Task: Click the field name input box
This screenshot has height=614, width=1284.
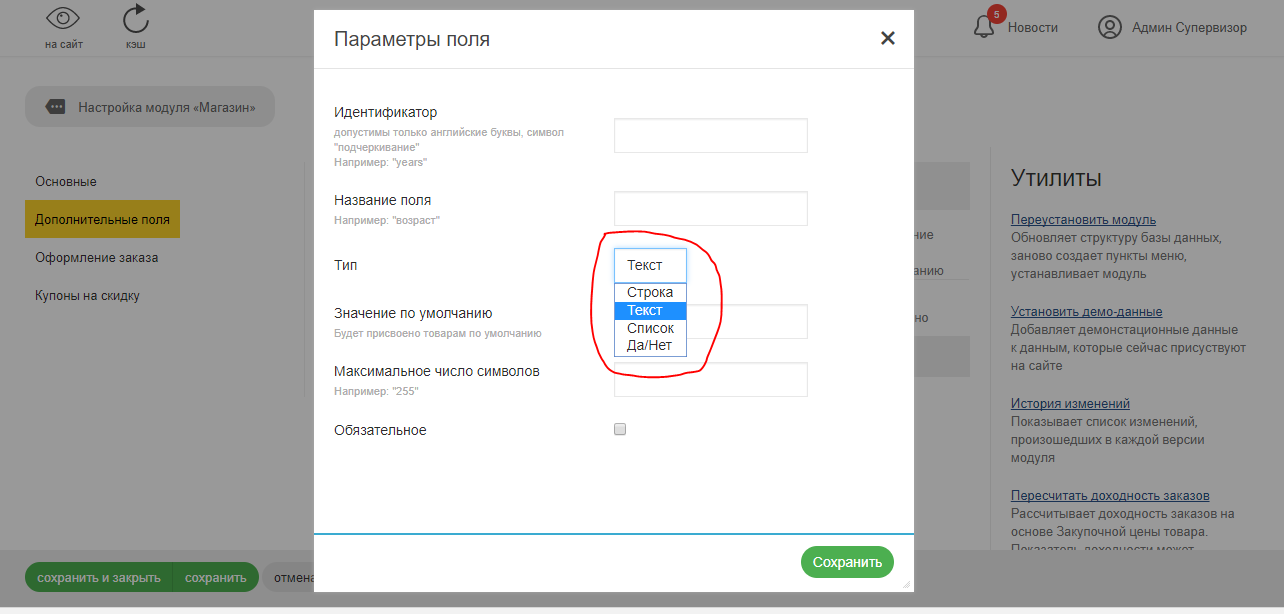Action: (x=710, y=209)
